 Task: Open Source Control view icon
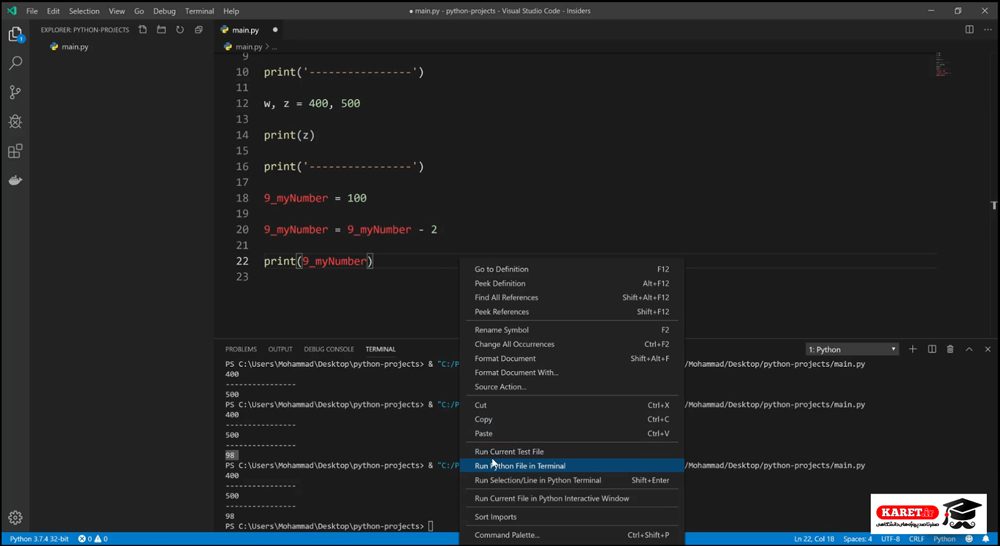point(15,92)
